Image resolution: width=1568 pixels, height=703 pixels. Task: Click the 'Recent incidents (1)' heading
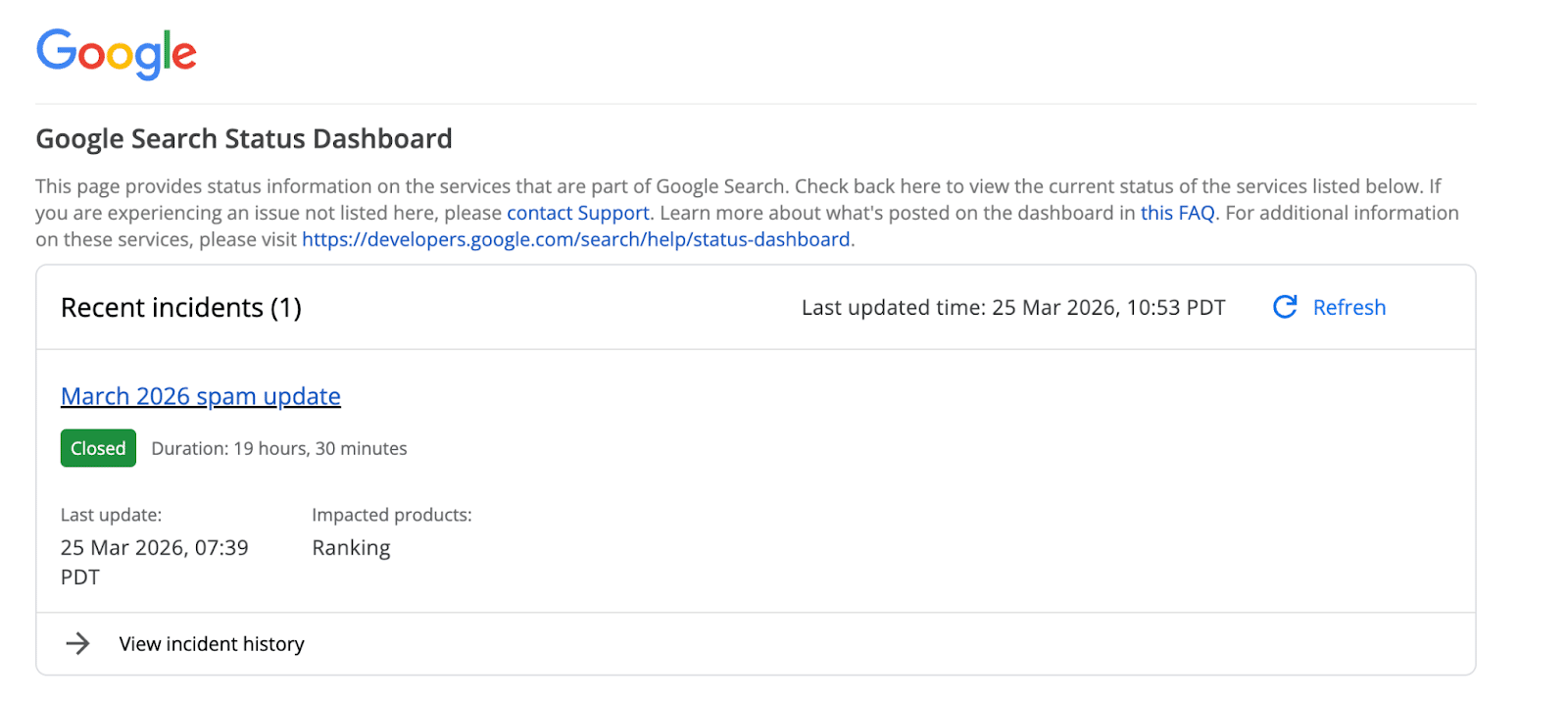tap(180, 307)
